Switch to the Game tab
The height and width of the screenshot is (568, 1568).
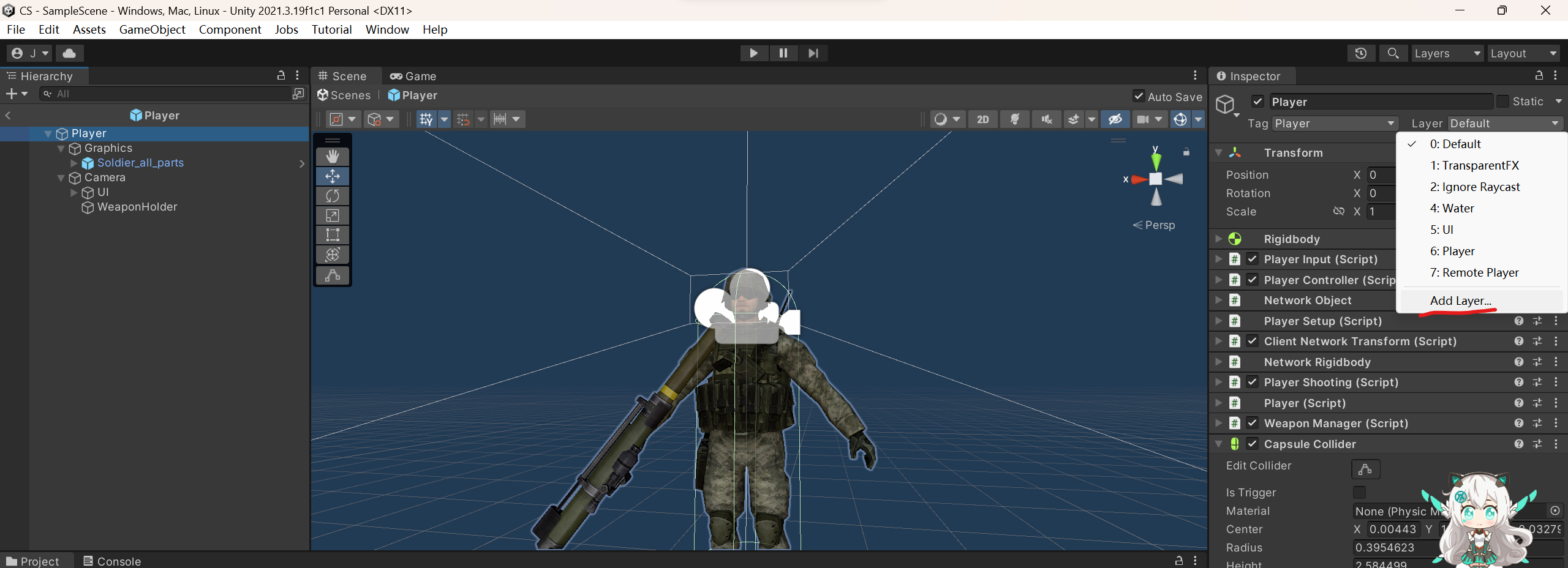pos(413,76)
